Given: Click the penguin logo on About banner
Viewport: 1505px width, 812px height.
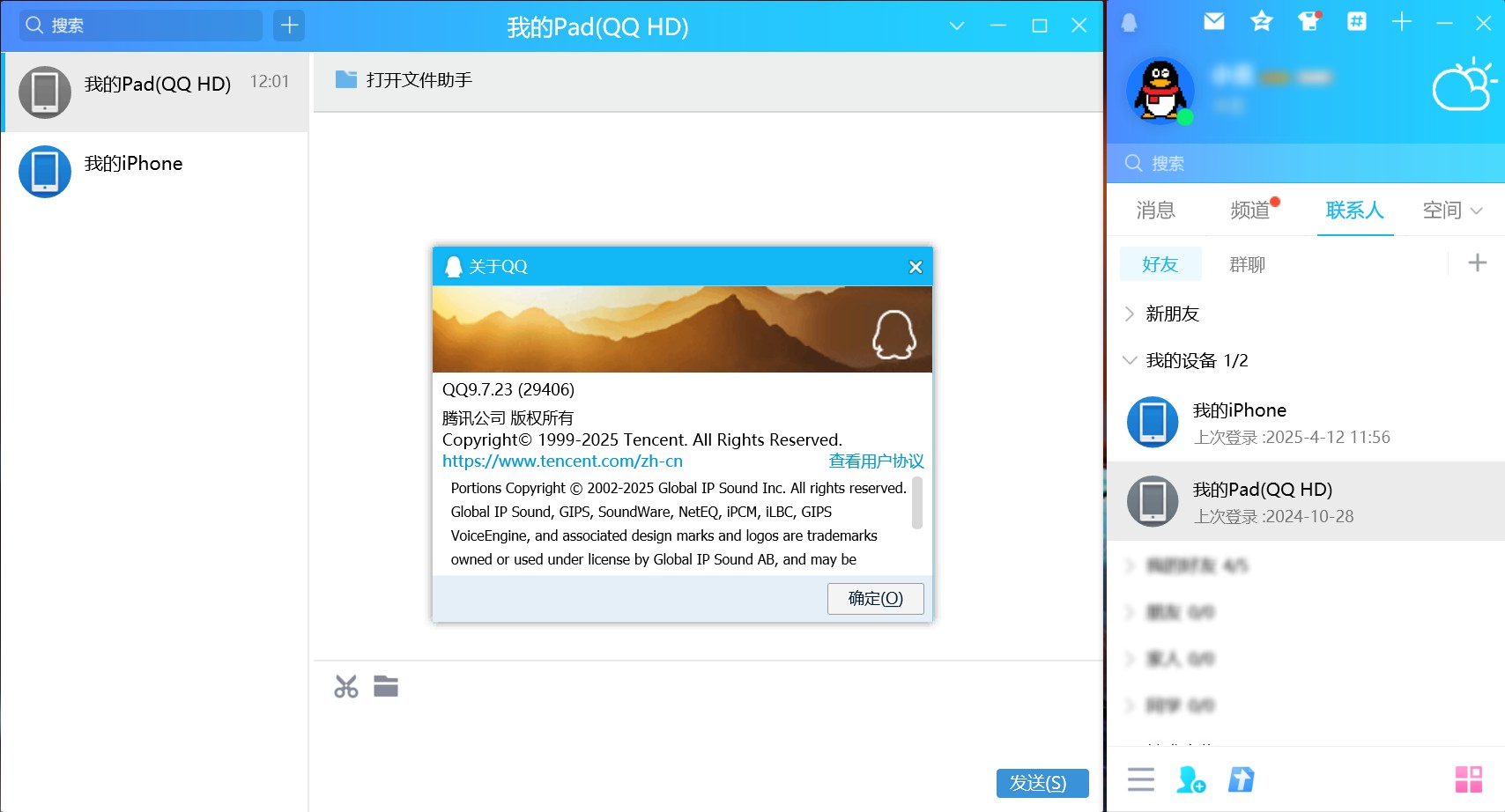Looking at the screenshot, I should pos(893,335).
